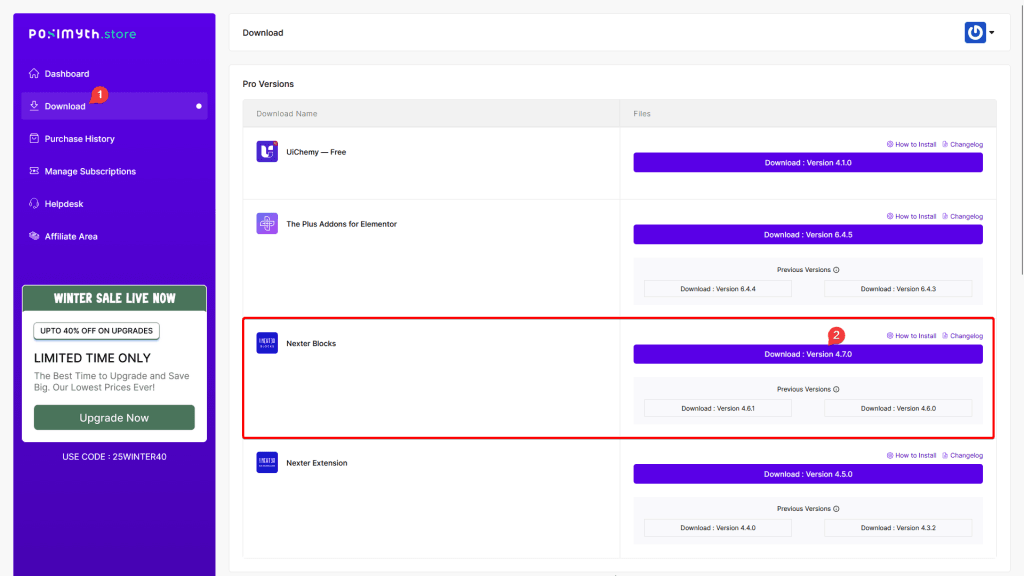Click the Nexter Extension product icon
This screenshot has width=1024, height=576.
point(267,463)
